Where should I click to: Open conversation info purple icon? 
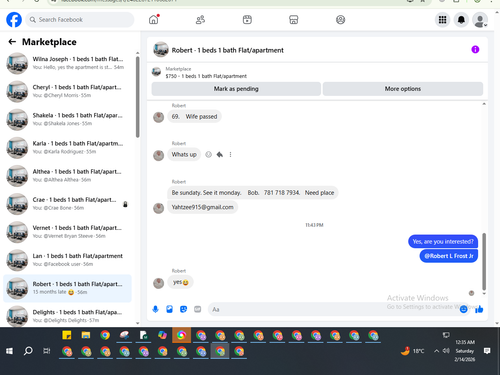click(x=475, y=50)
